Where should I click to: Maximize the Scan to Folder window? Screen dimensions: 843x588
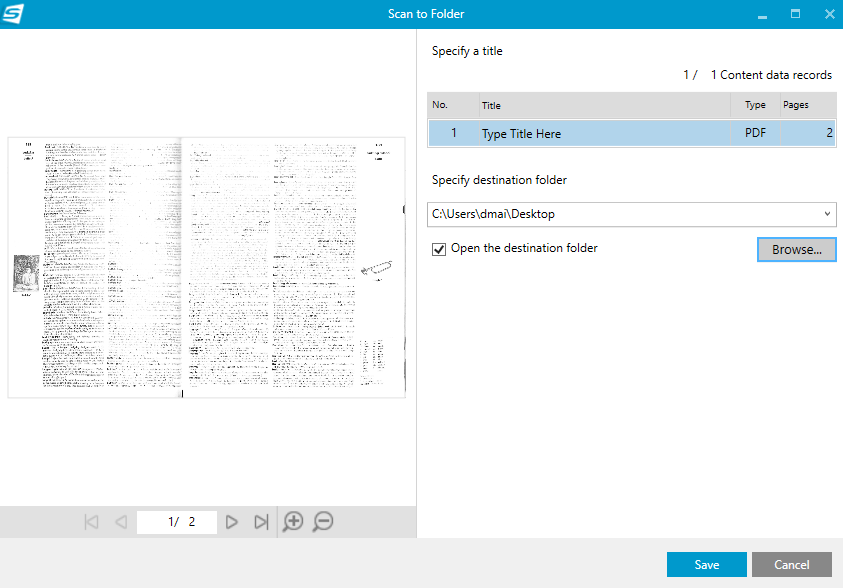(795, 14)
